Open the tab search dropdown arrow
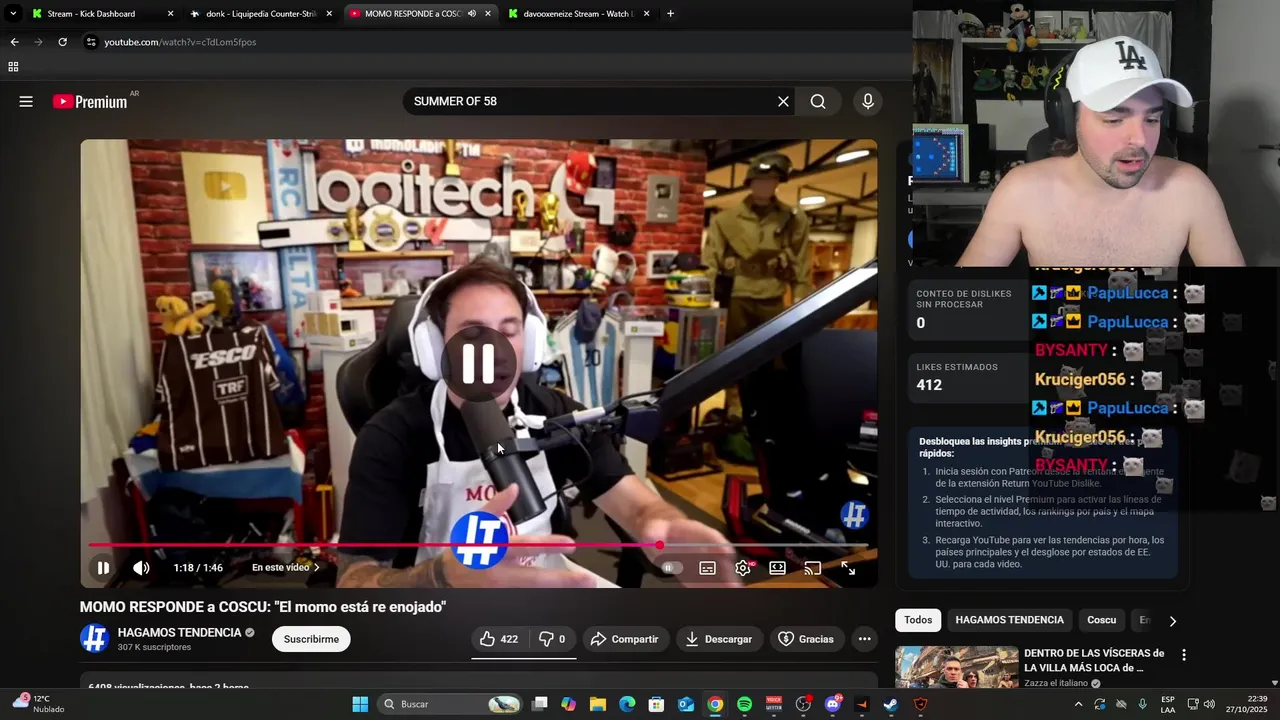The width and height of the screenshot is (1280, 720). (13, 14)
